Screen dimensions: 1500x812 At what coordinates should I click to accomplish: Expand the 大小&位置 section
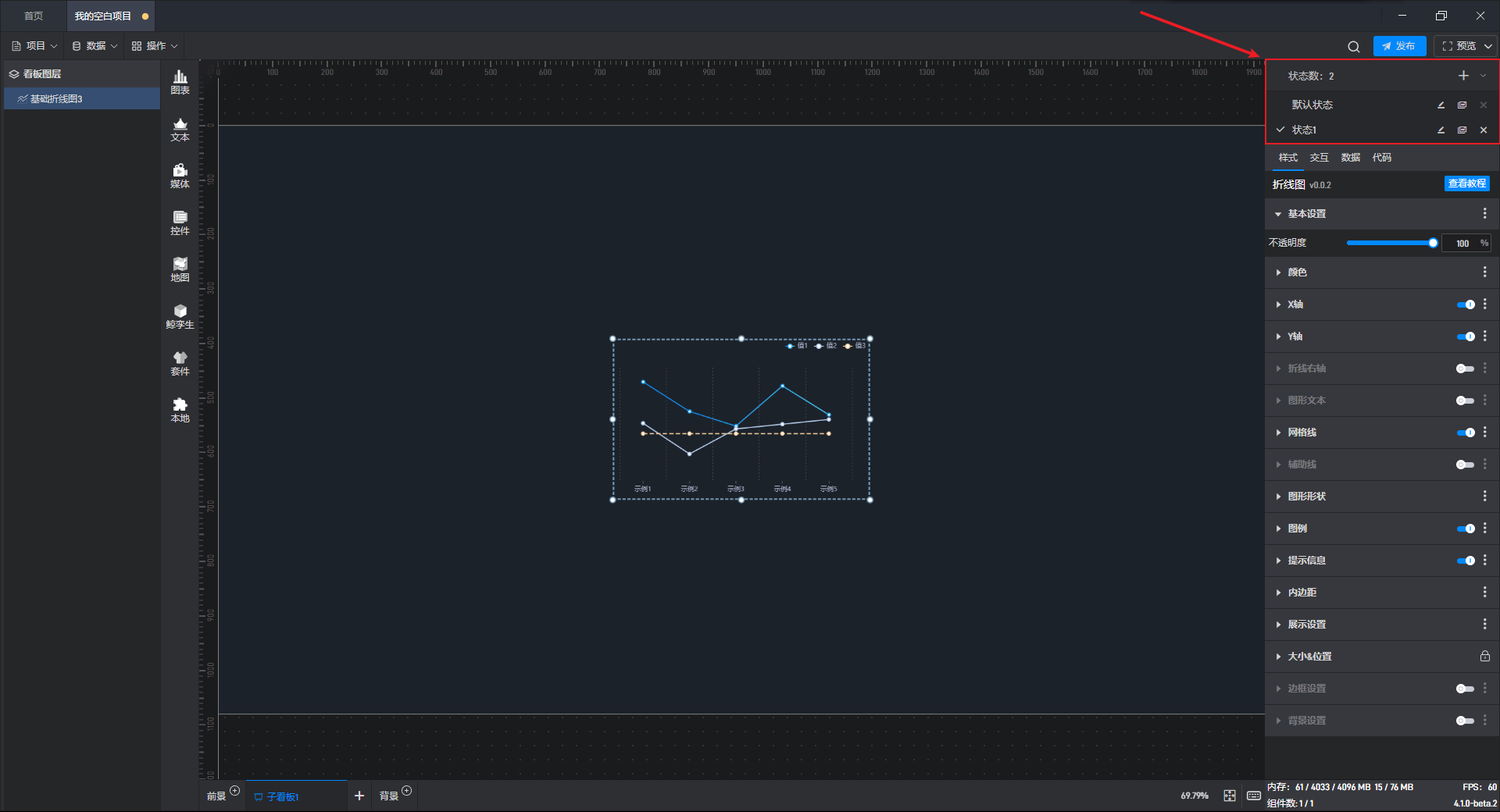[x=1278, y=657]
